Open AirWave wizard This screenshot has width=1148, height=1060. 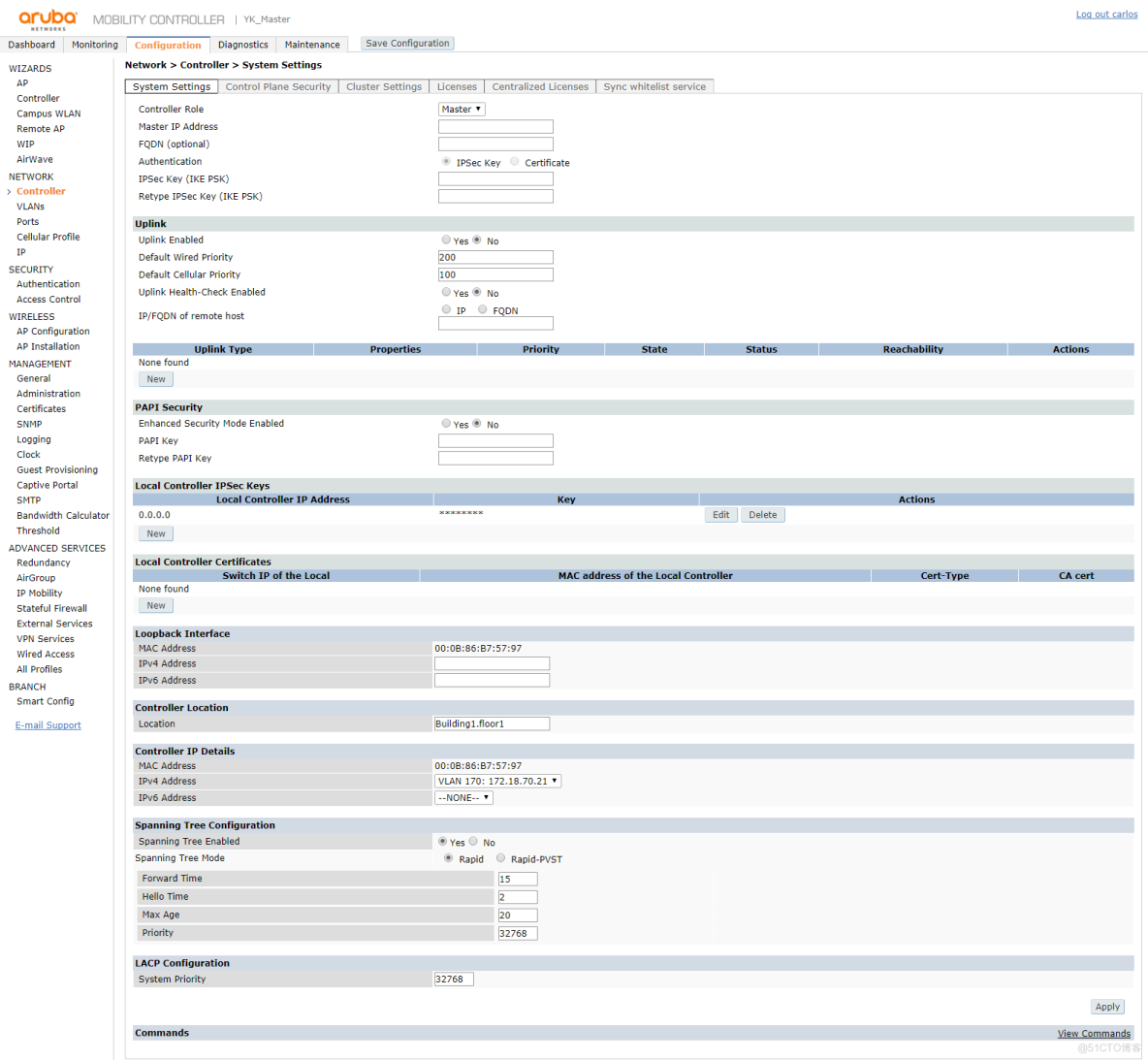pyautogui.click(x=35, y=160)
